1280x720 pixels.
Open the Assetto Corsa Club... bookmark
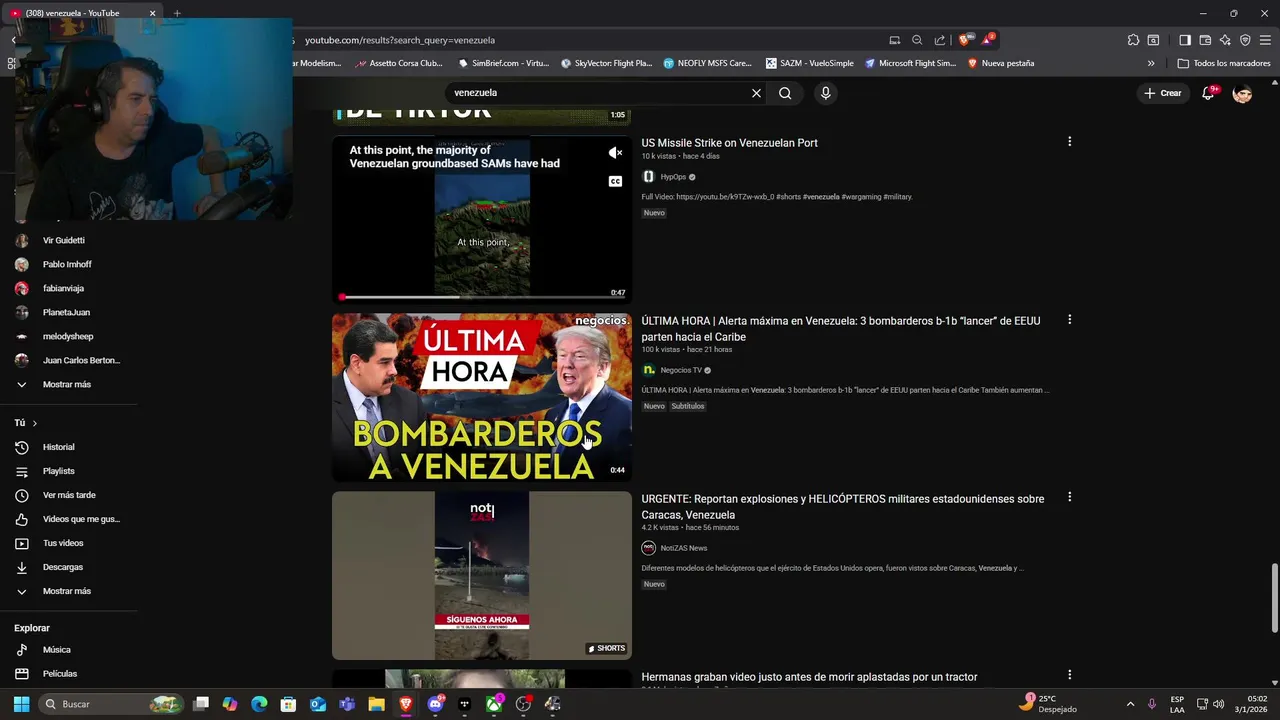(398, 63)
